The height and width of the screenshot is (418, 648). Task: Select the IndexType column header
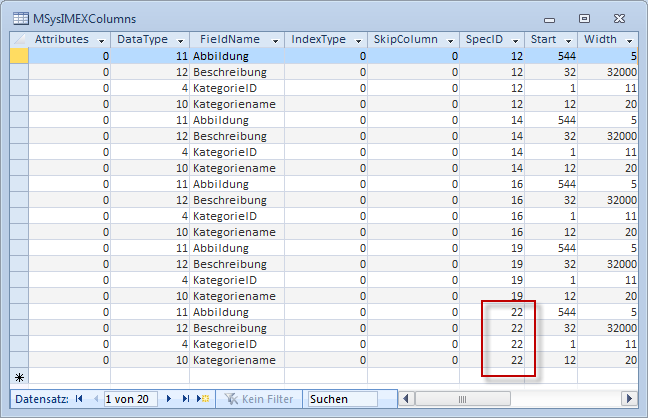(318, 40)
